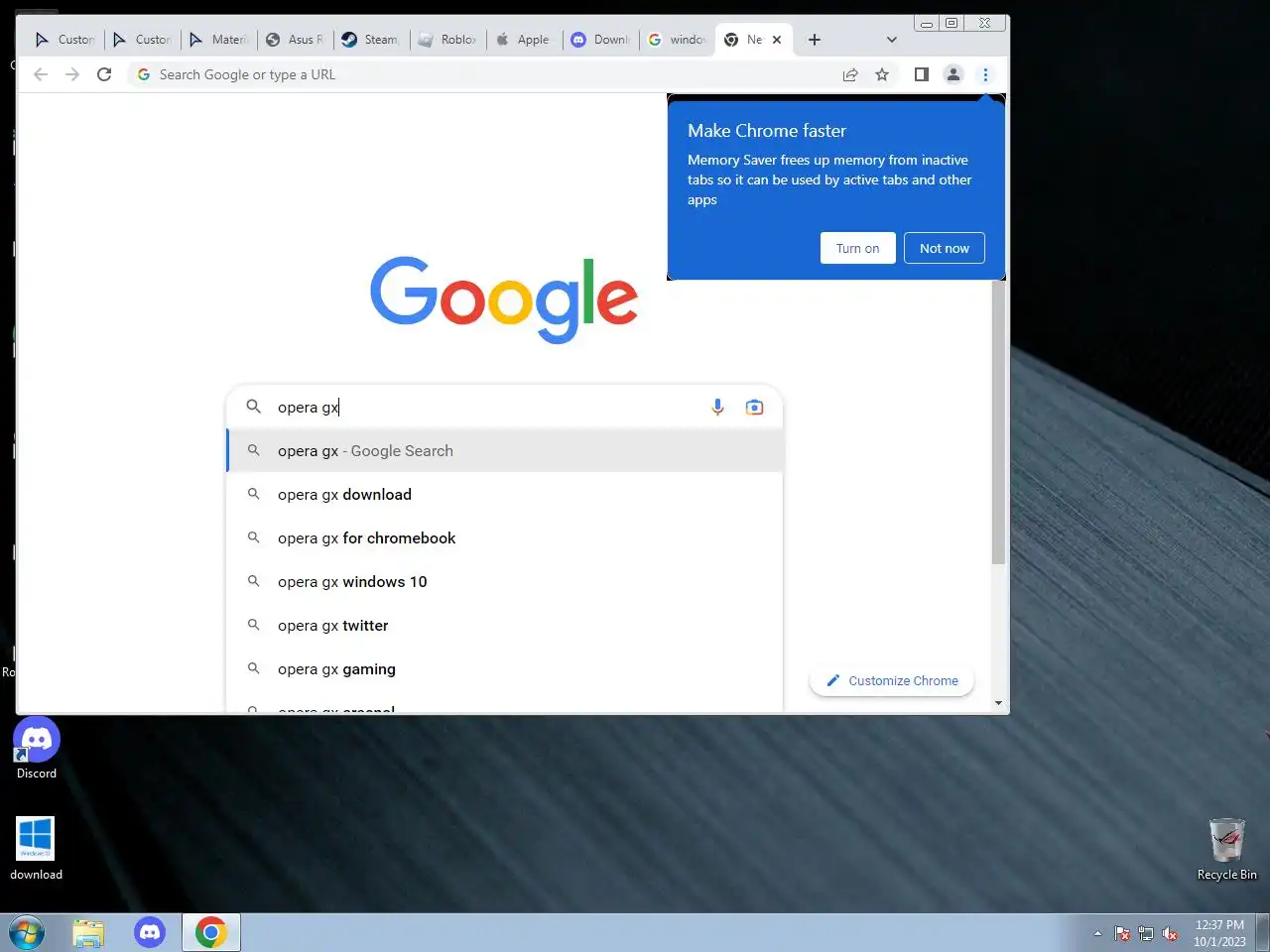1270x952 pixels.
Task: Click the Customize Chrome button
Action: click(892, 680)
